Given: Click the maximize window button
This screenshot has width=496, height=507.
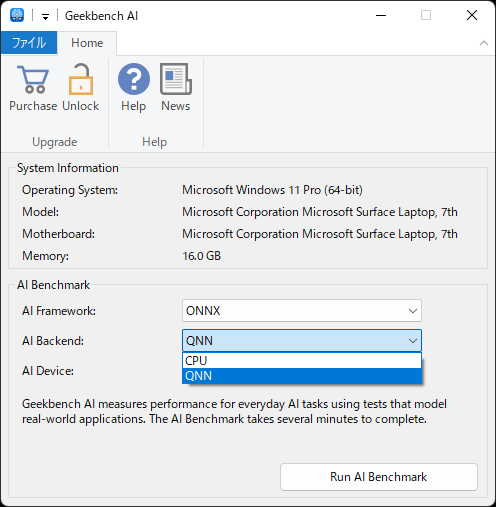Looking at the screenshot, I should [426, 15].
